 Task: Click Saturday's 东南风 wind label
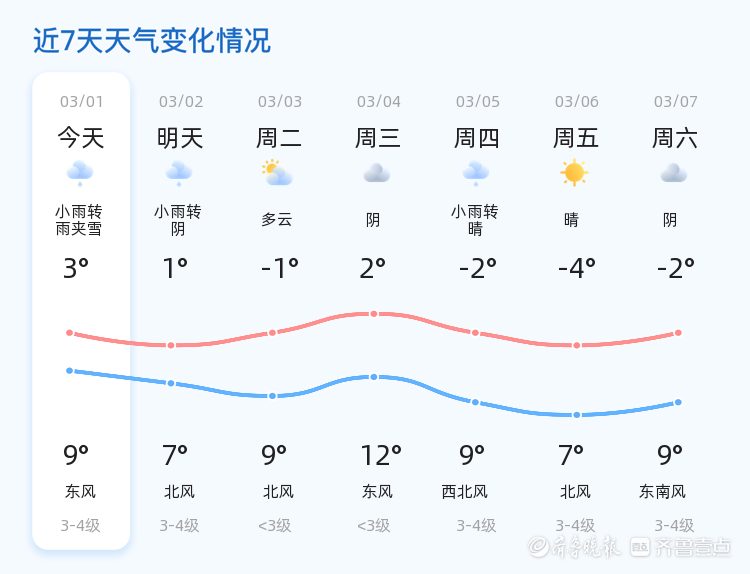point(663,492)
